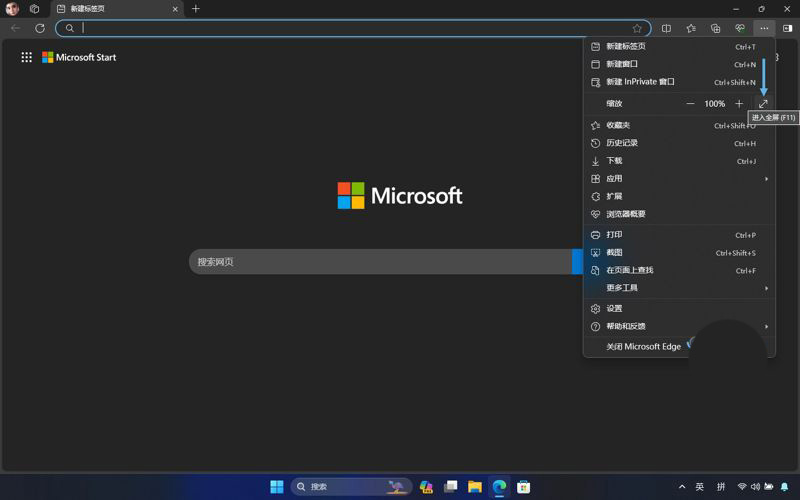Select 新建窗口 menu item
Image resolution: width=800 pixels, height=500 pixels.
[x=679, y=64]
